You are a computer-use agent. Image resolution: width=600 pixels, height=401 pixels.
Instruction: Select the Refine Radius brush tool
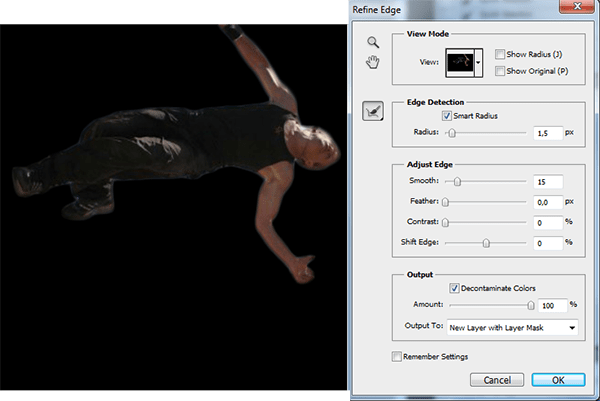(x=373, y=111)
